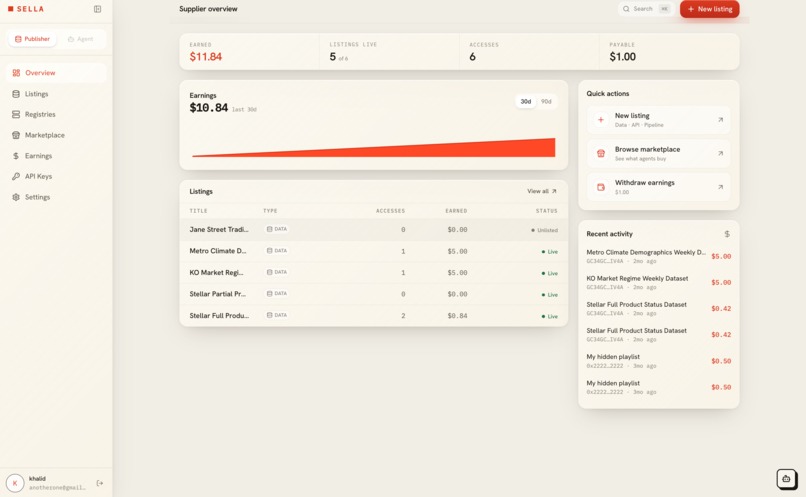Click DATA tag on Stellar Full row
Viewport: 806px width, 497px height.
(x=277, y=316)
